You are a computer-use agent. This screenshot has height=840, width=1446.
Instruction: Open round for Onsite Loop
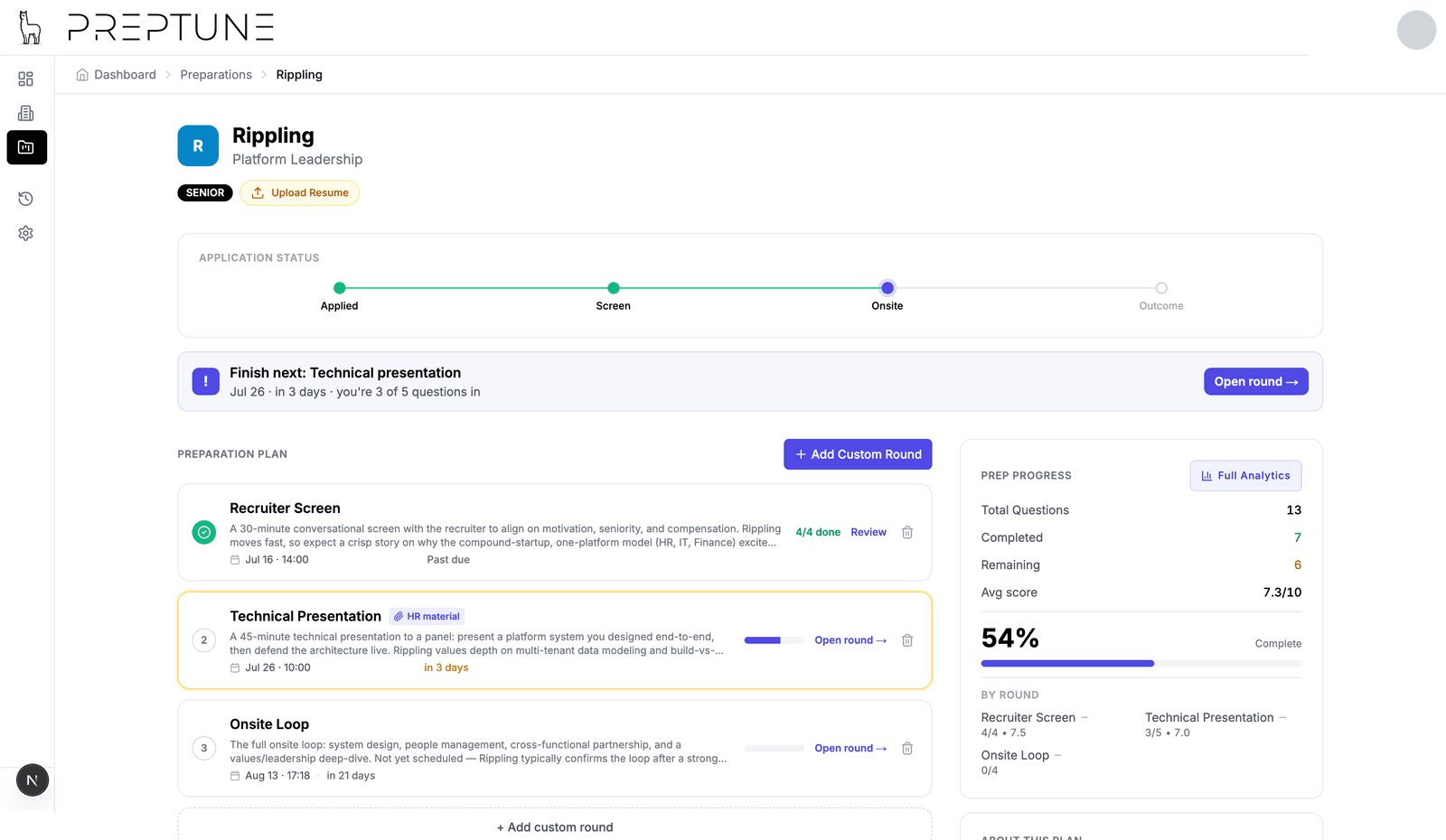(850, 748)
